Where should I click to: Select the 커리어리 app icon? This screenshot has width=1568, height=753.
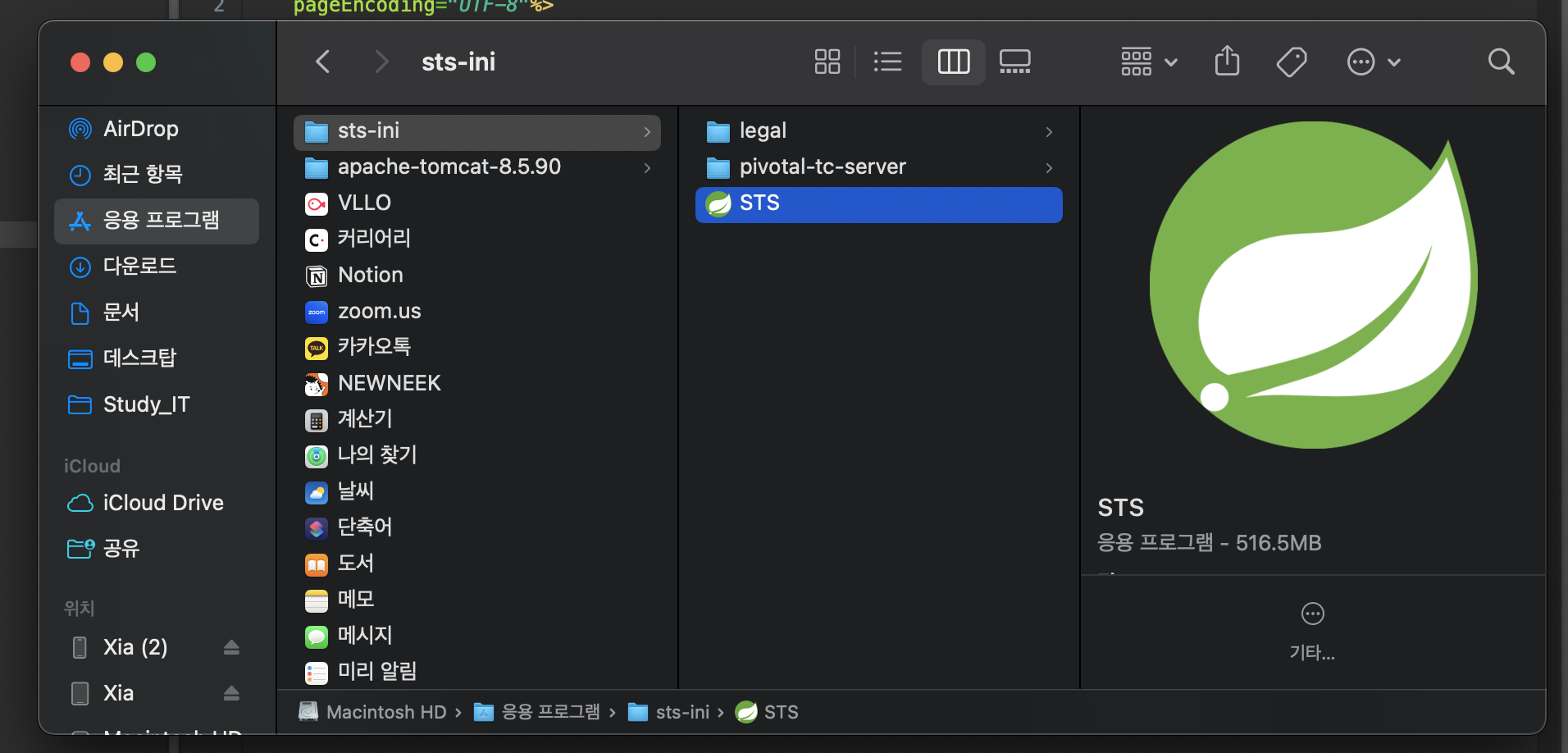(317, 240)
